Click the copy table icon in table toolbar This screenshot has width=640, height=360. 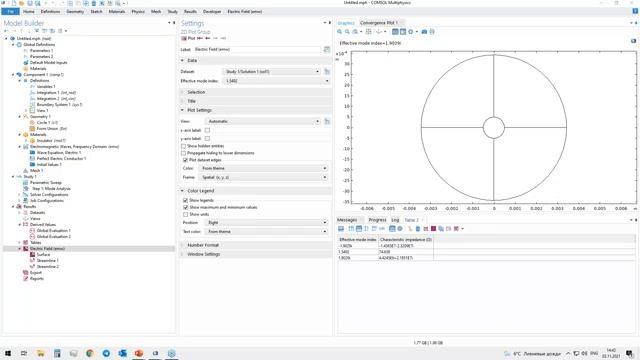coord(441,229)
